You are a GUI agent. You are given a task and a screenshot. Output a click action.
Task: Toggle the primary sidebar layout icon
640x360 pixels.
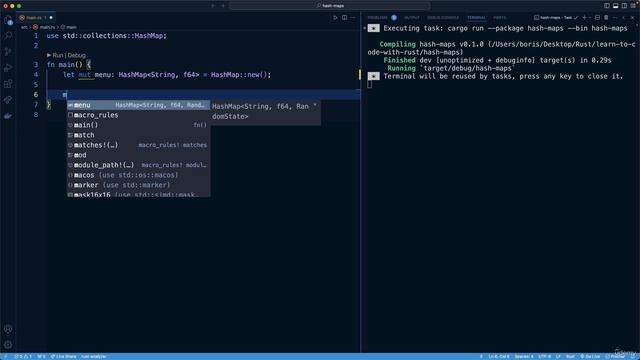click(x=607, y=6)
